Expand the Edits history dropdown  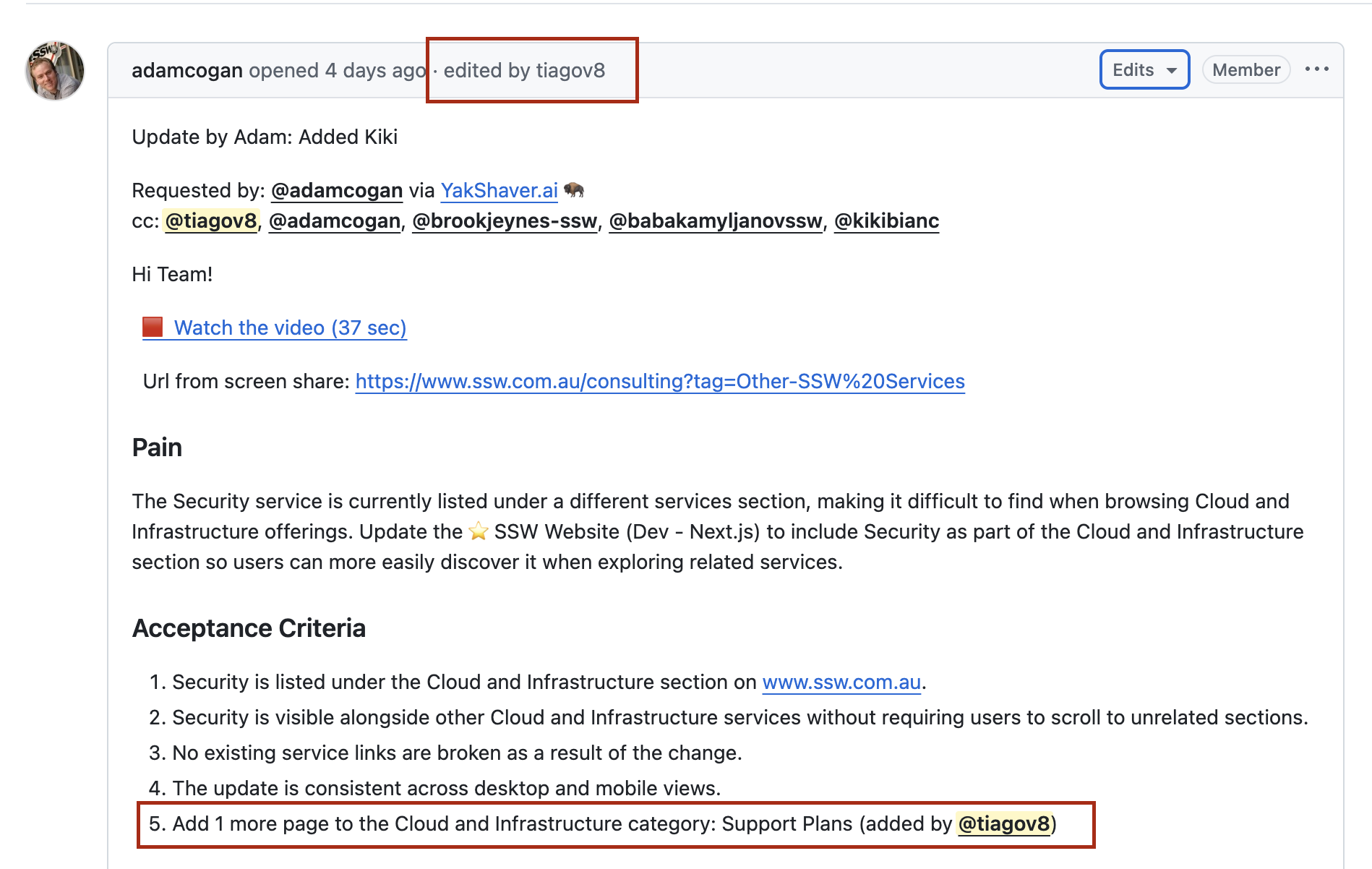click(x=1144, y=70)
